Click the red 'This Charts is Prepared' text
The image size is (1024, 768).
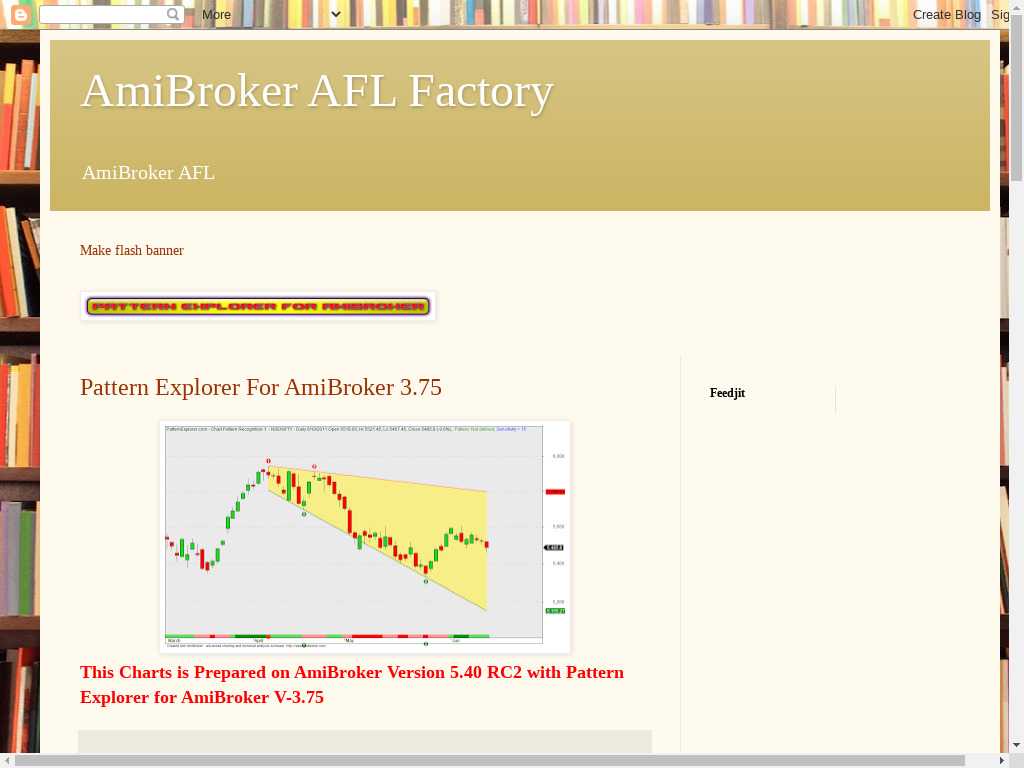(x=351, y=684)
